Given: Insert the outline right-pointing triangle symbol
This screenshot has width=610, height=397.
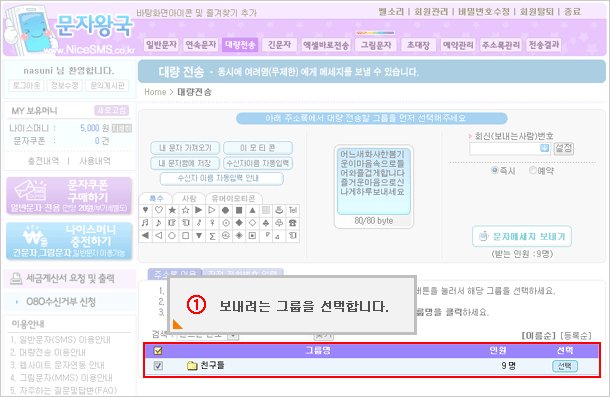Looking at the screenshot, I should (x=212, y=210).
